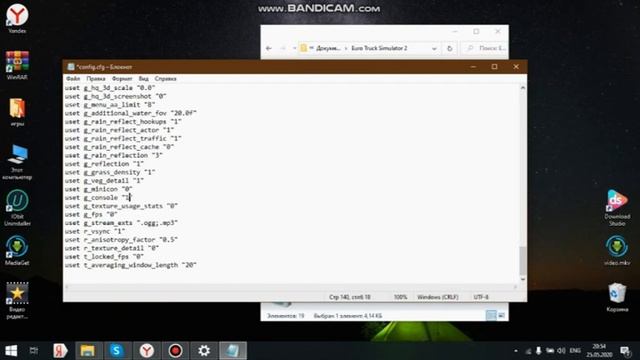Open the Корзина recycle bin

pos(617,298)
